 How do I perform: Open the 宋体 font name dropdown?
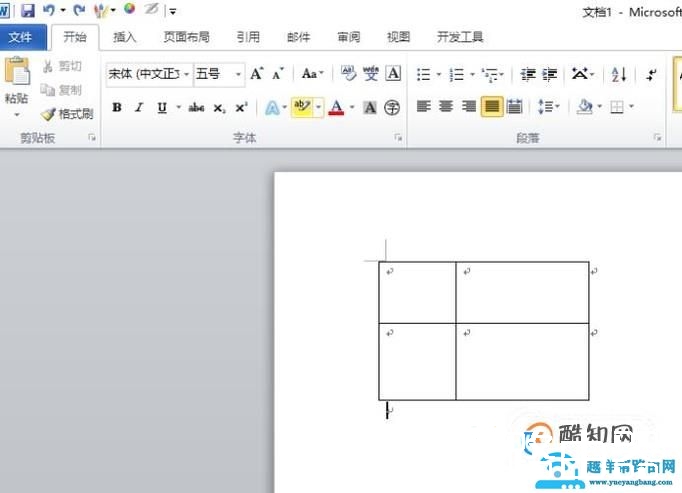click(187, 74)
